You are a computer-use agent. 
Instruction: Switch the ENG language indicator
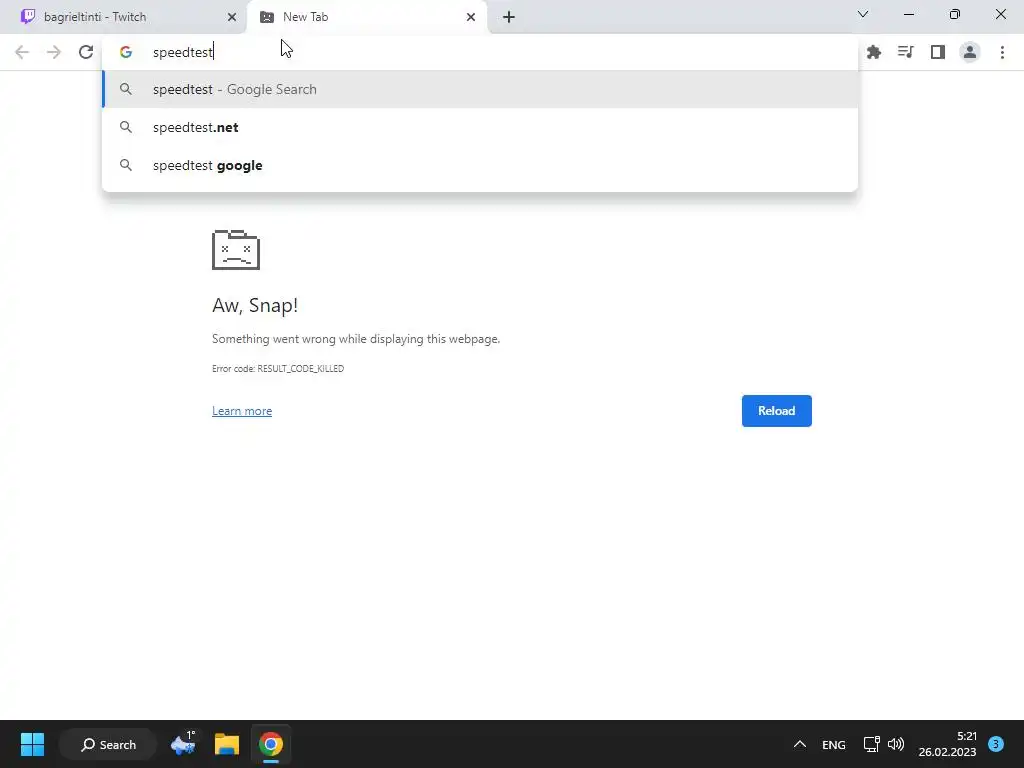(833, 744)
